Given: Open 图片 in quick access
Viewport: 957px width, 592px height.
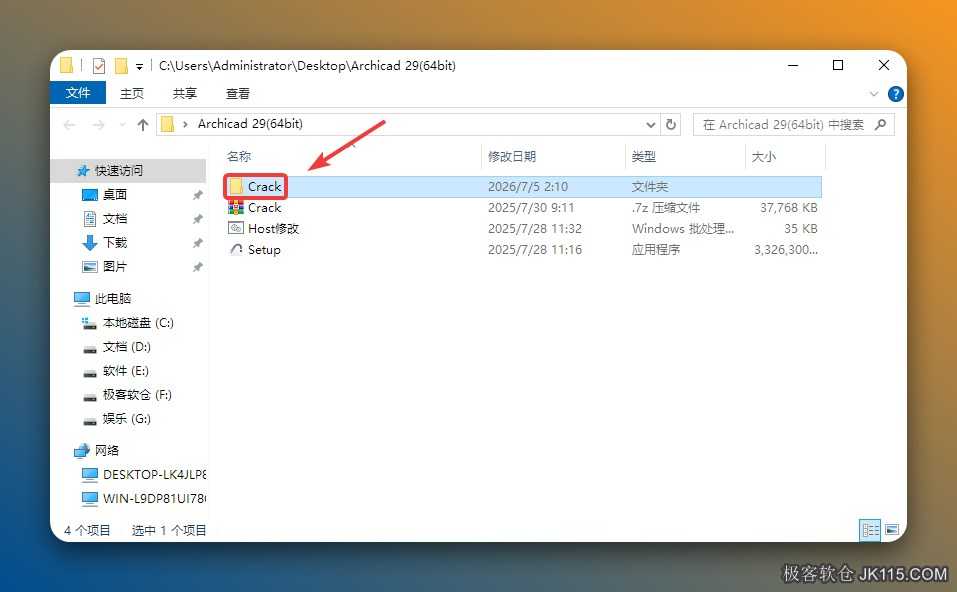Looking at the screenshot, I should [x=115, y=266].
